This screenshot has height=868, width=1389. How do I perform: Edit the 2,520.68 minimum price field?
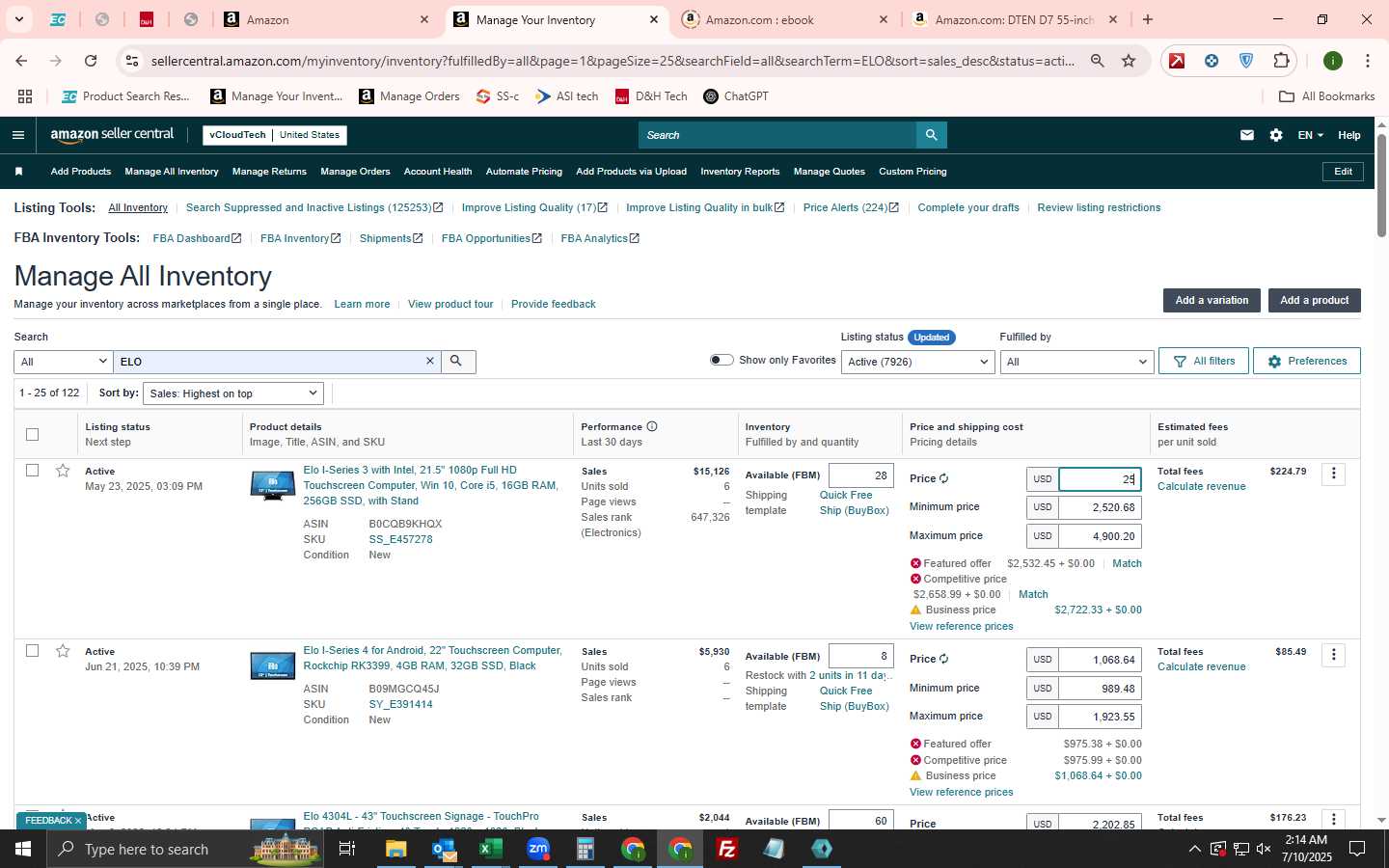point(1100,507)
